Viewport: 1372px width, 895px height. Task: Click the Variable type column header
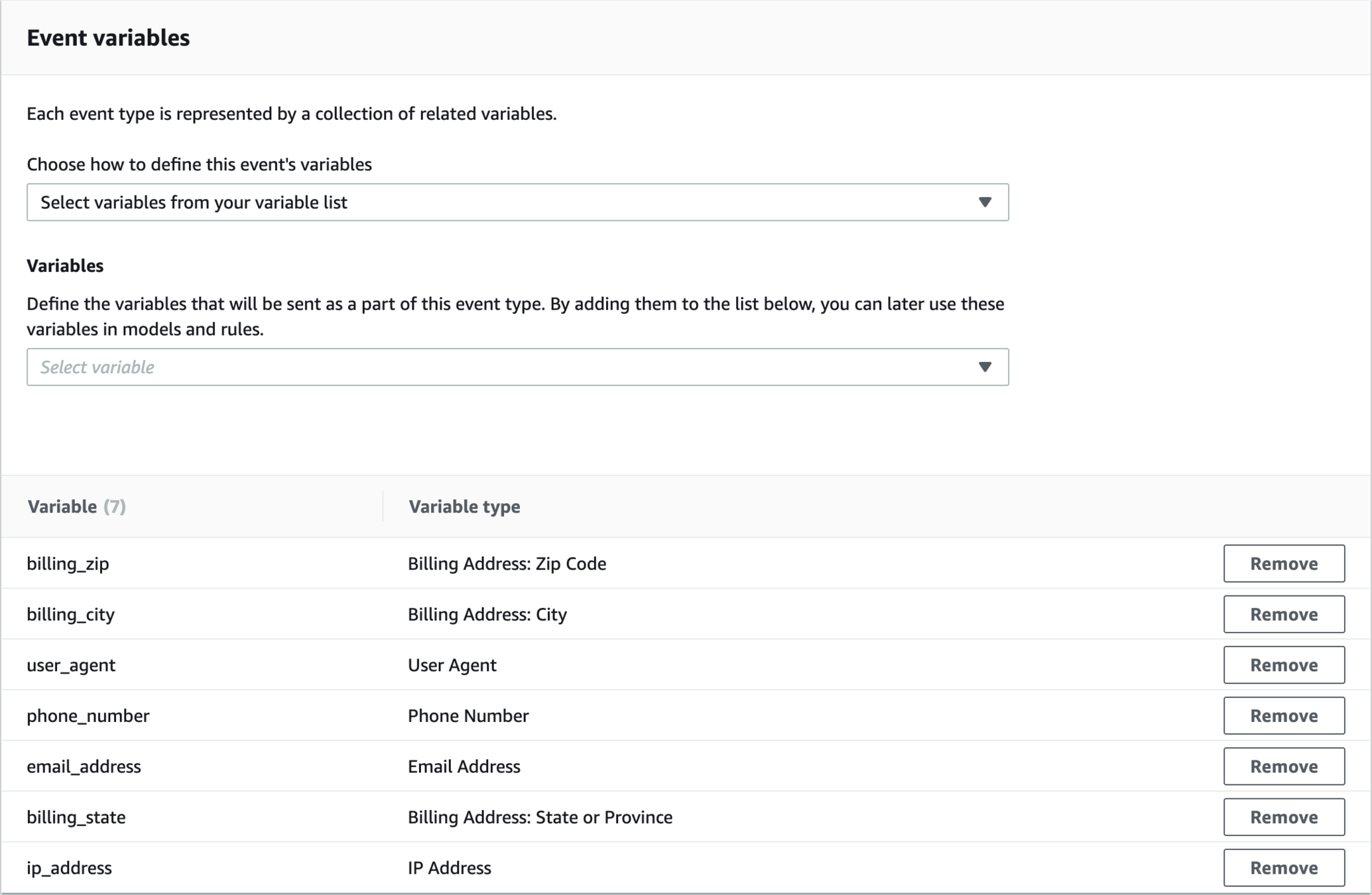[x=464, y=507]
